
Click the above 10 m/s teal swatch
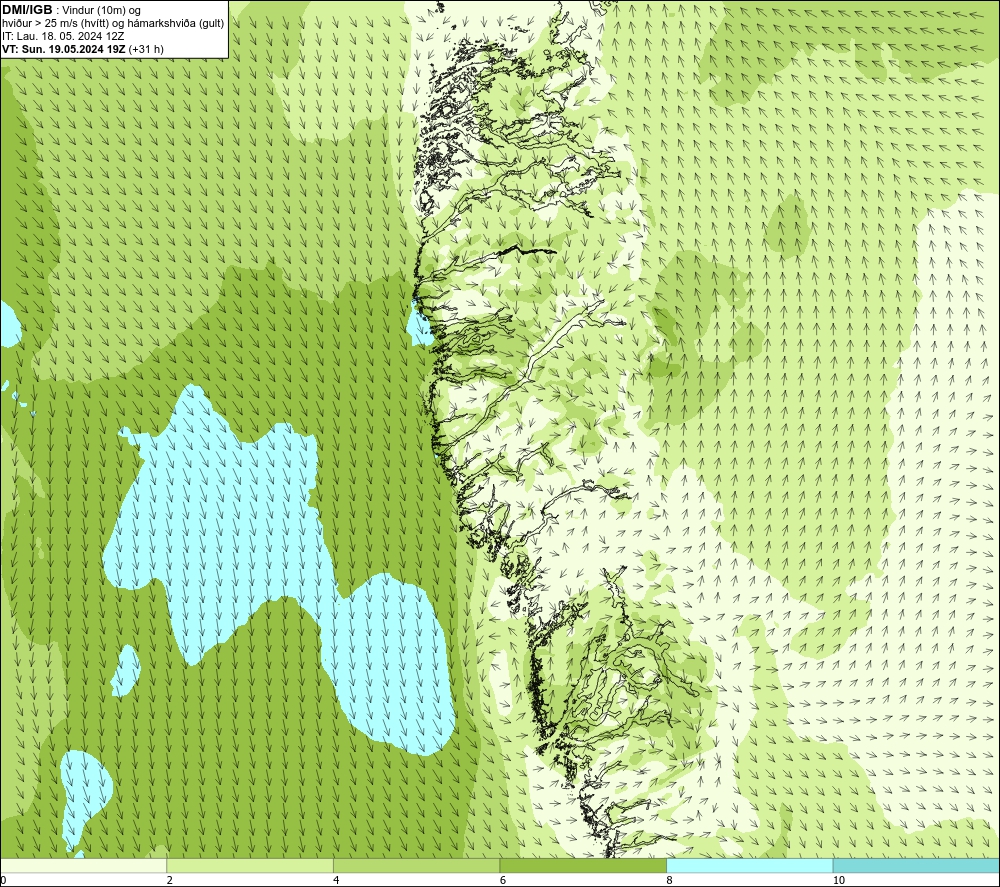tap(916, 865)
